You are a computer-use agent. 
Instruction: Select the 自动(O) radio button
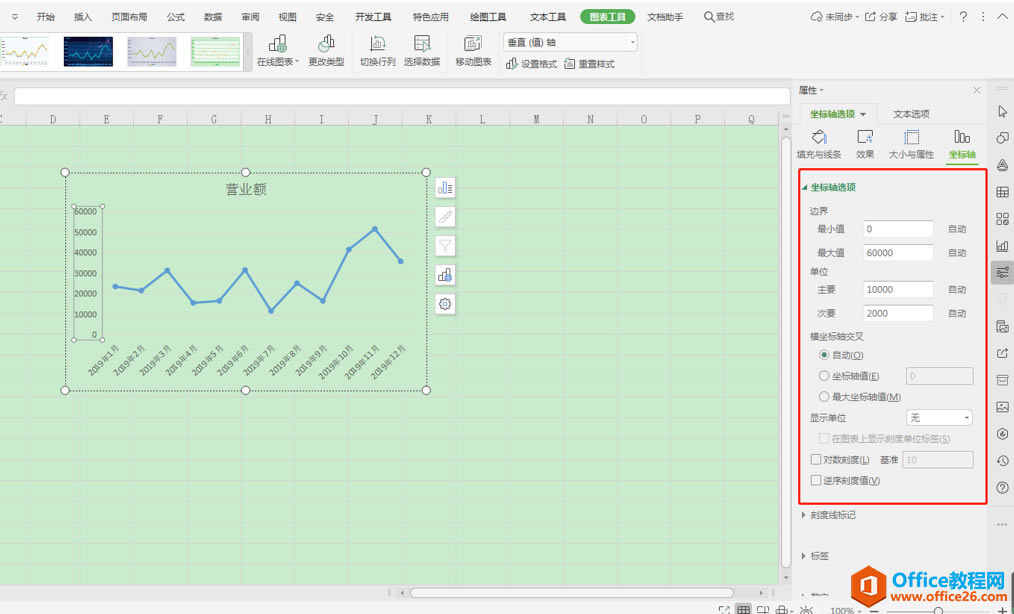824,355
